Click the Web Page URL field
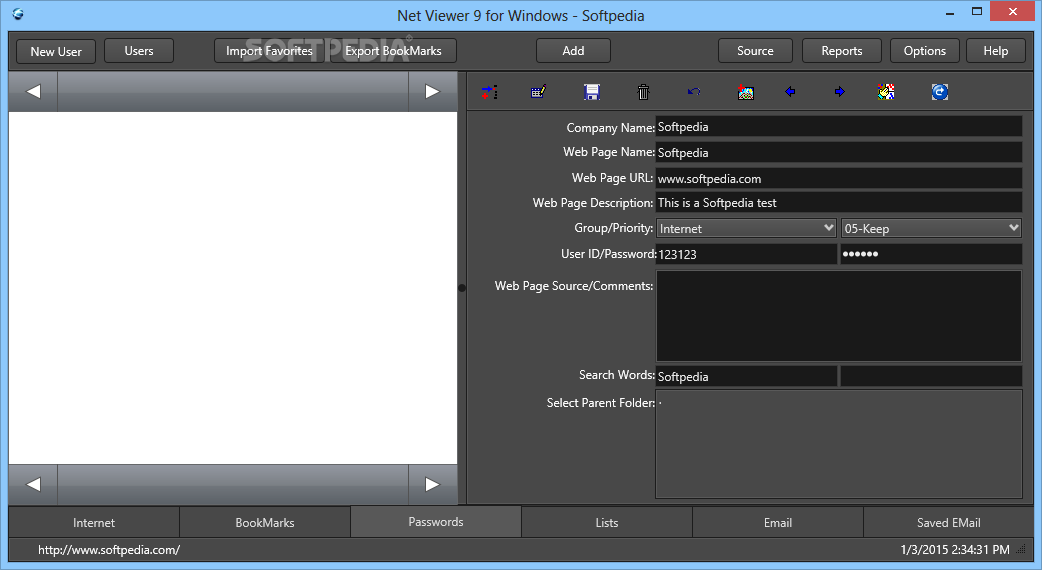 [x=839, y=178]
